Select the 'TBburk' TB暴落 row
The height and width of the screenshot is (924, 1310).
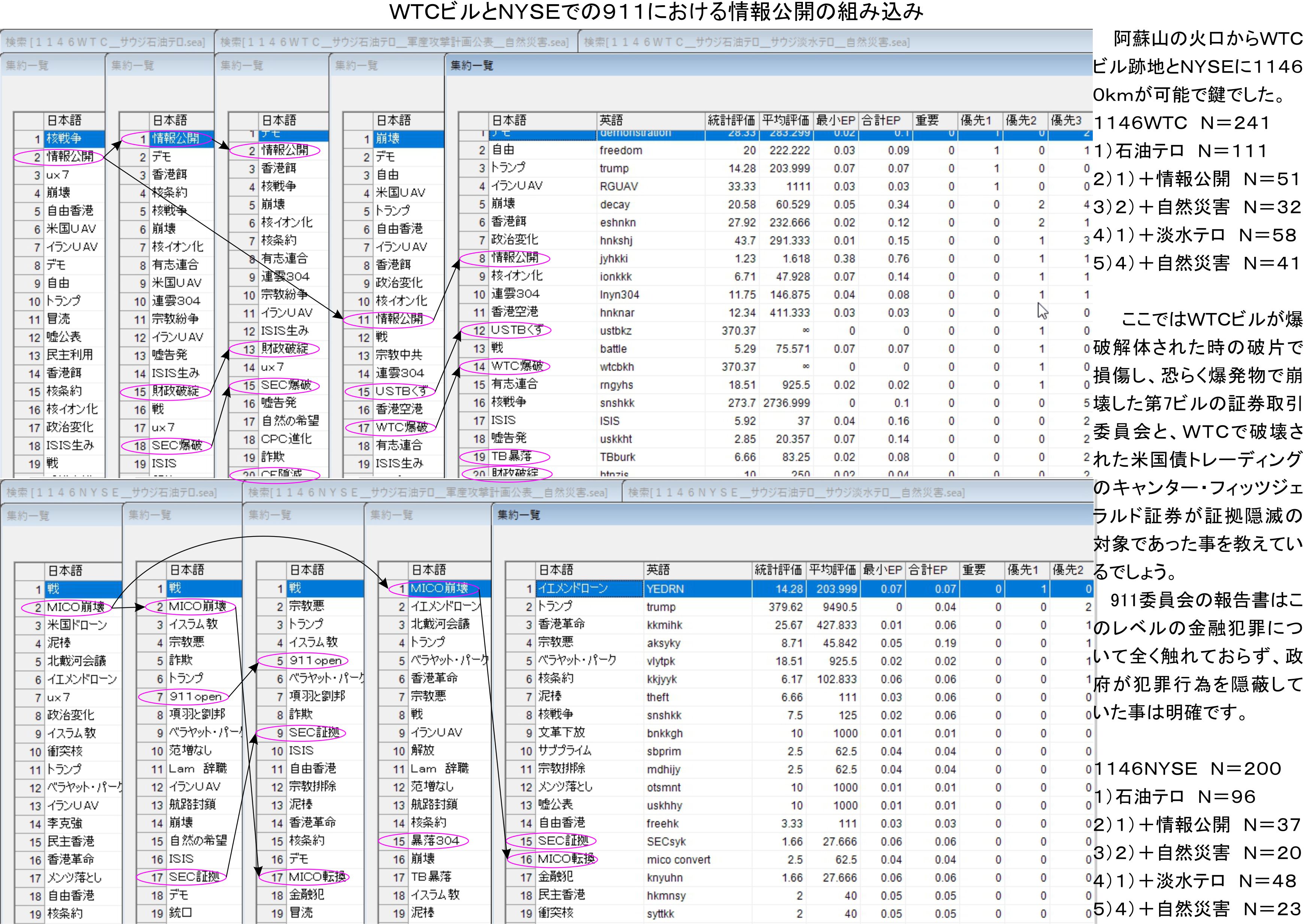(617, 458)
